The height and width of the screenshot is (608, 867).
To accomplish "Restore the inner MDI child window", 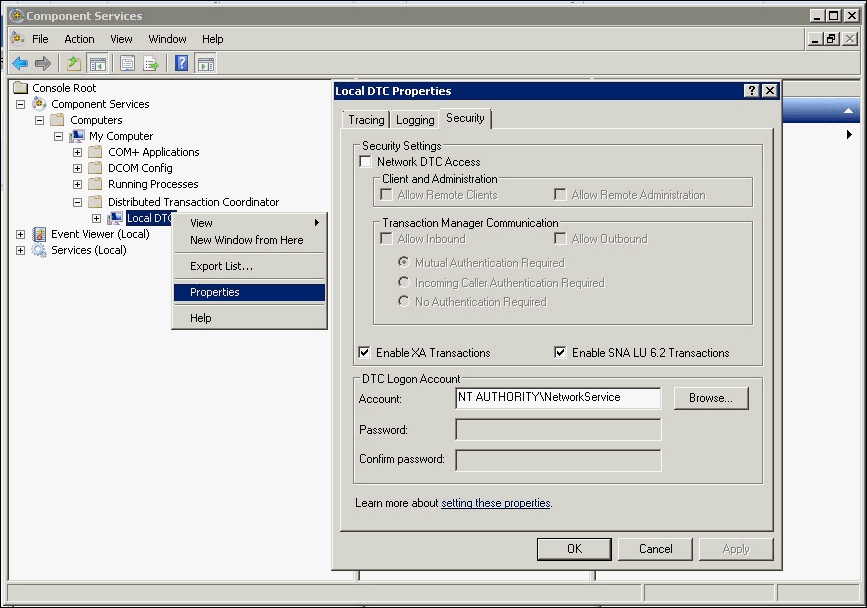I will pyautogui.click(x=831, y=39).
